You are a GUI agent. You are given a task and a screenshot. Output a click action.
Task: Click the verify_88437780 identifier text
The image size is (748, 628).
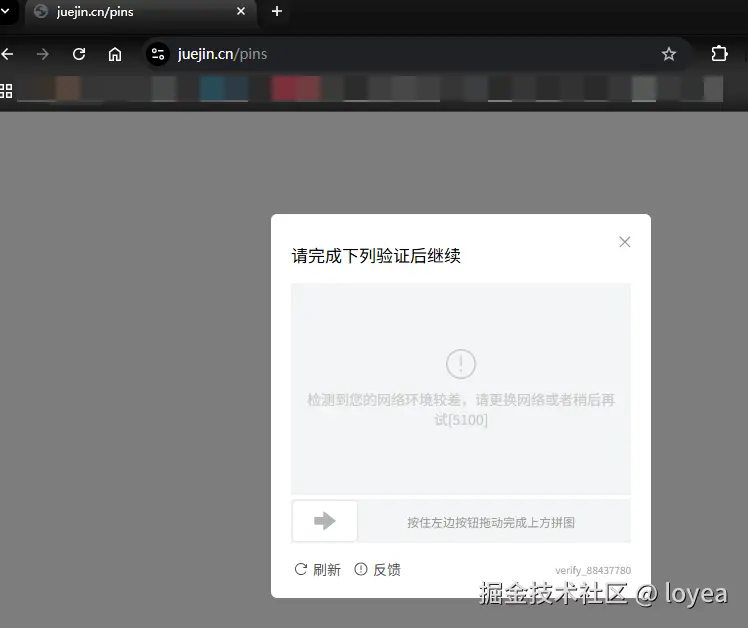point(593,570)
